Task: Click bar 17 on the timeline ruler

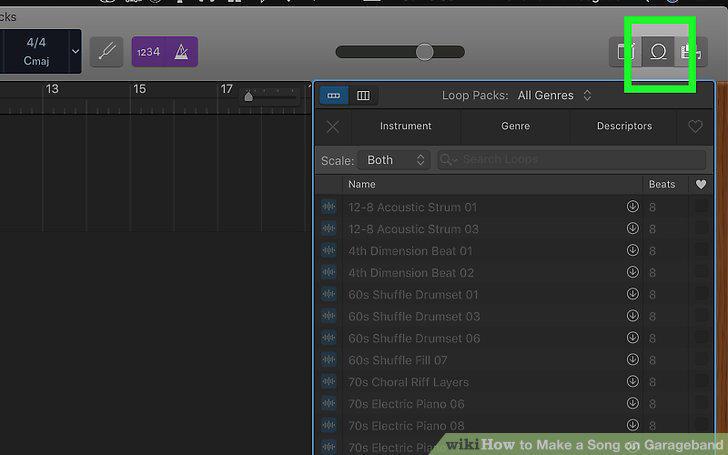Action: coord(226,89)
